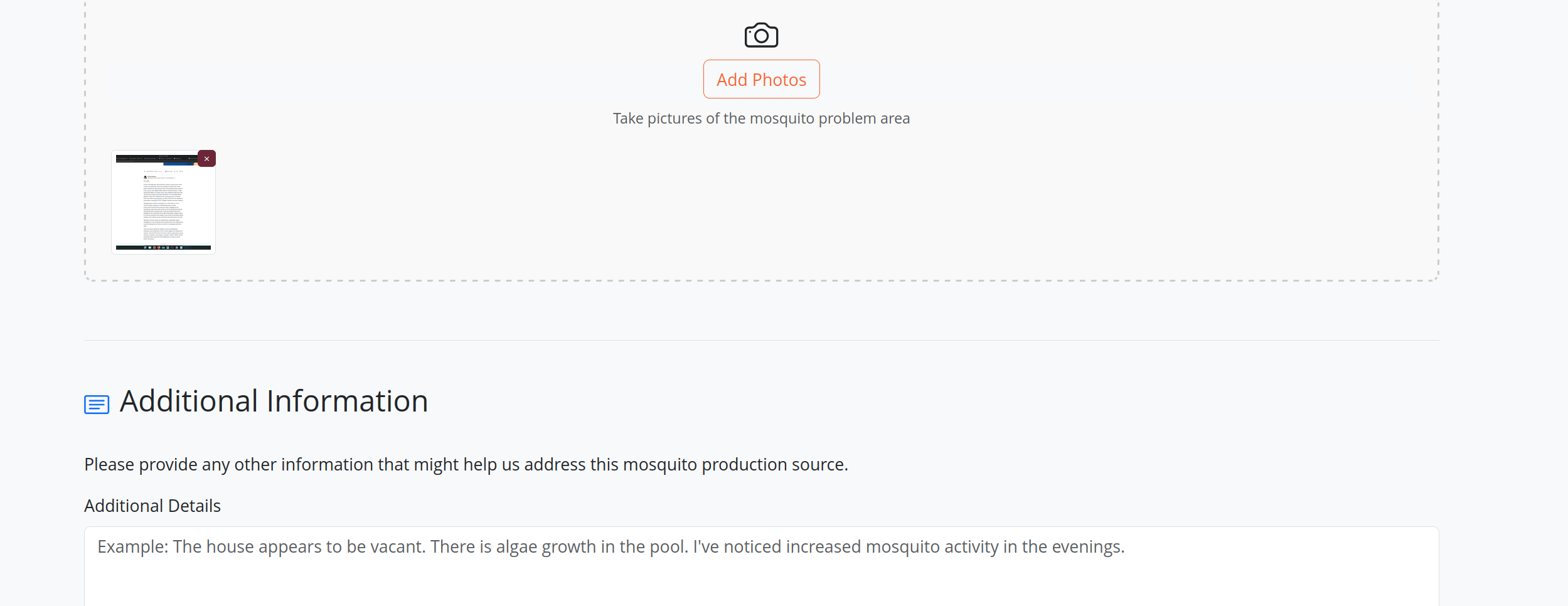Click the horizontal divider below the photo area
This screenshot has height=606, width=1568.
tap(761, 340)
